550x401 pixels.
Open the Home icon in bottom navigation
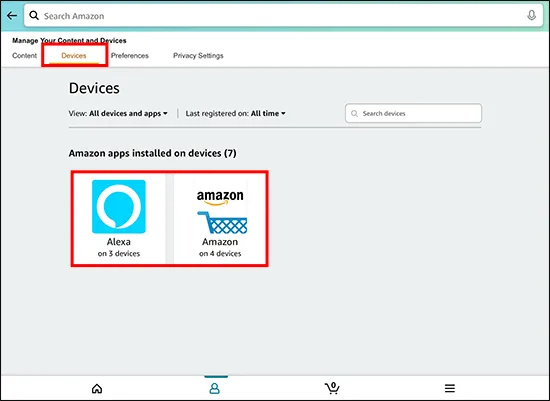(x=97, y=388)
